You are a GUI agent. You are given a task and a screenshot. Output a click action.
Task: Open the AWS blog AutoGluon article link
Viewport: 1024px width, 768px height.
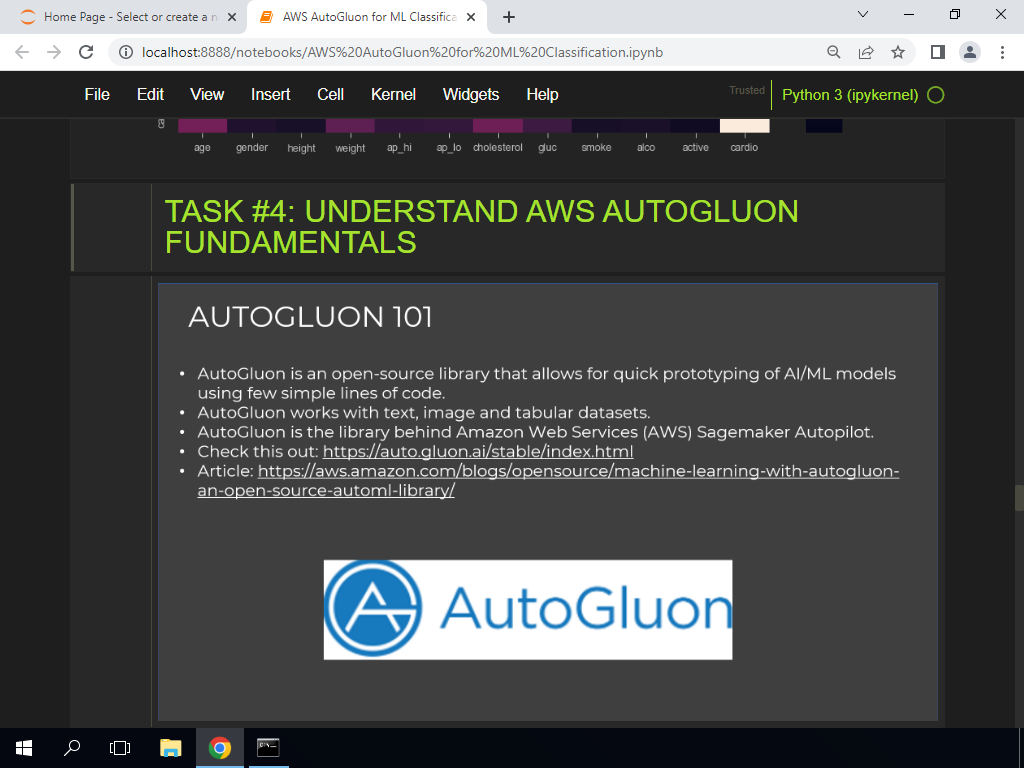coord(548,481)
